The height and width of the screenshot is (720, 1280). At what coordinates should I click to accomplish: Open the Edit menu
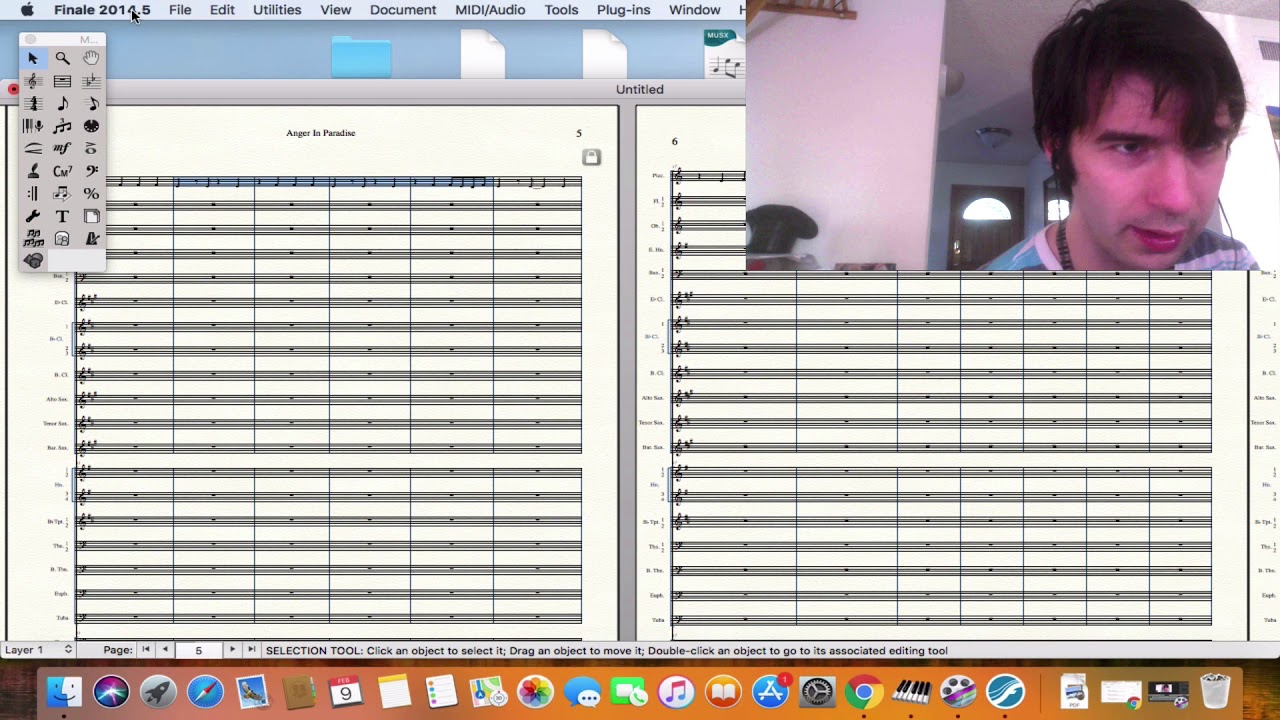tap(222, 10)
